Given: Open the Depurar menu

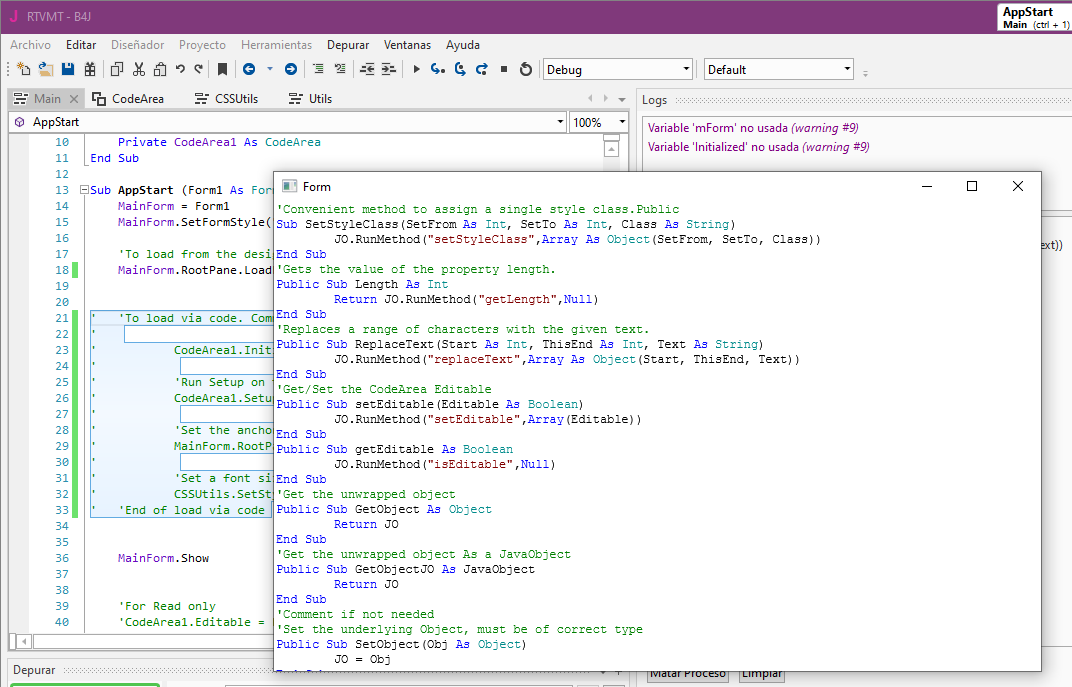Looking at the screenshot, I should click(x=348, y=45).
